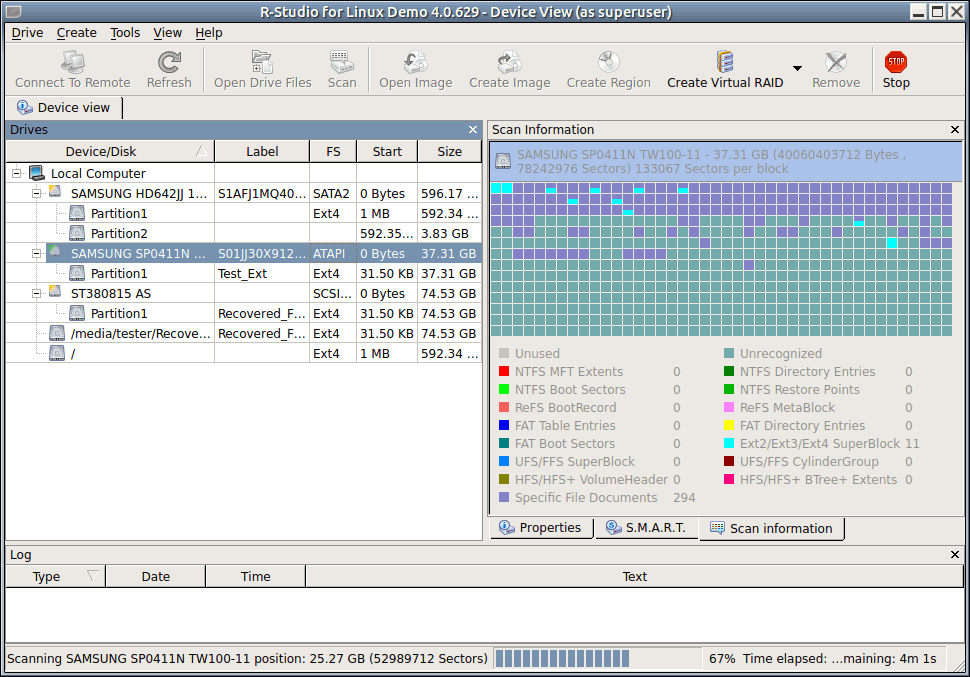The image size is (970, 677).
Task: Click the Create Virtual RAID icon
Action: pos(725,62)
